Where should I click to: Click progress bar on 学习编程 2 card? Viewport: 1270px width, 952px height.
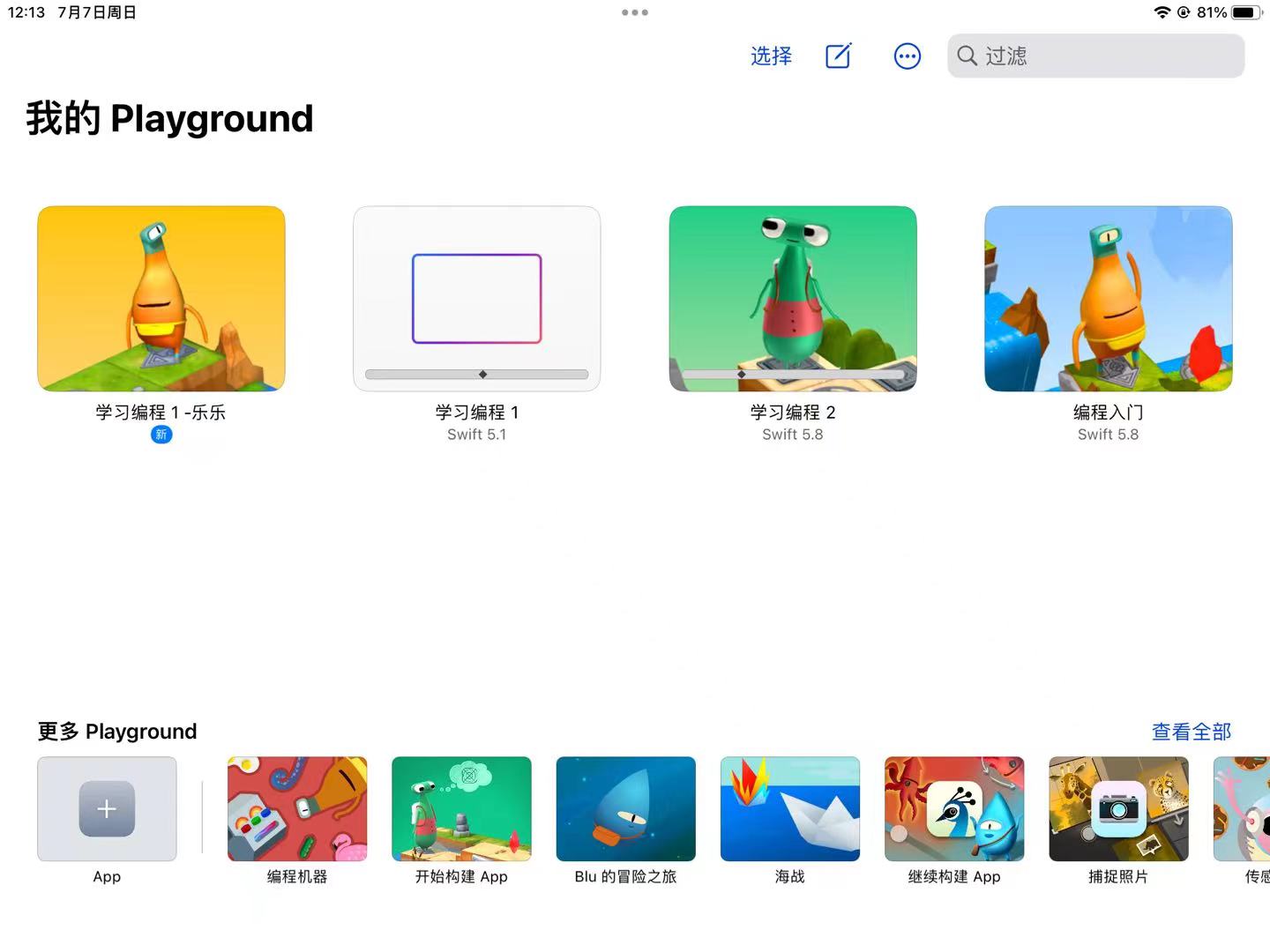coord(793,375)
